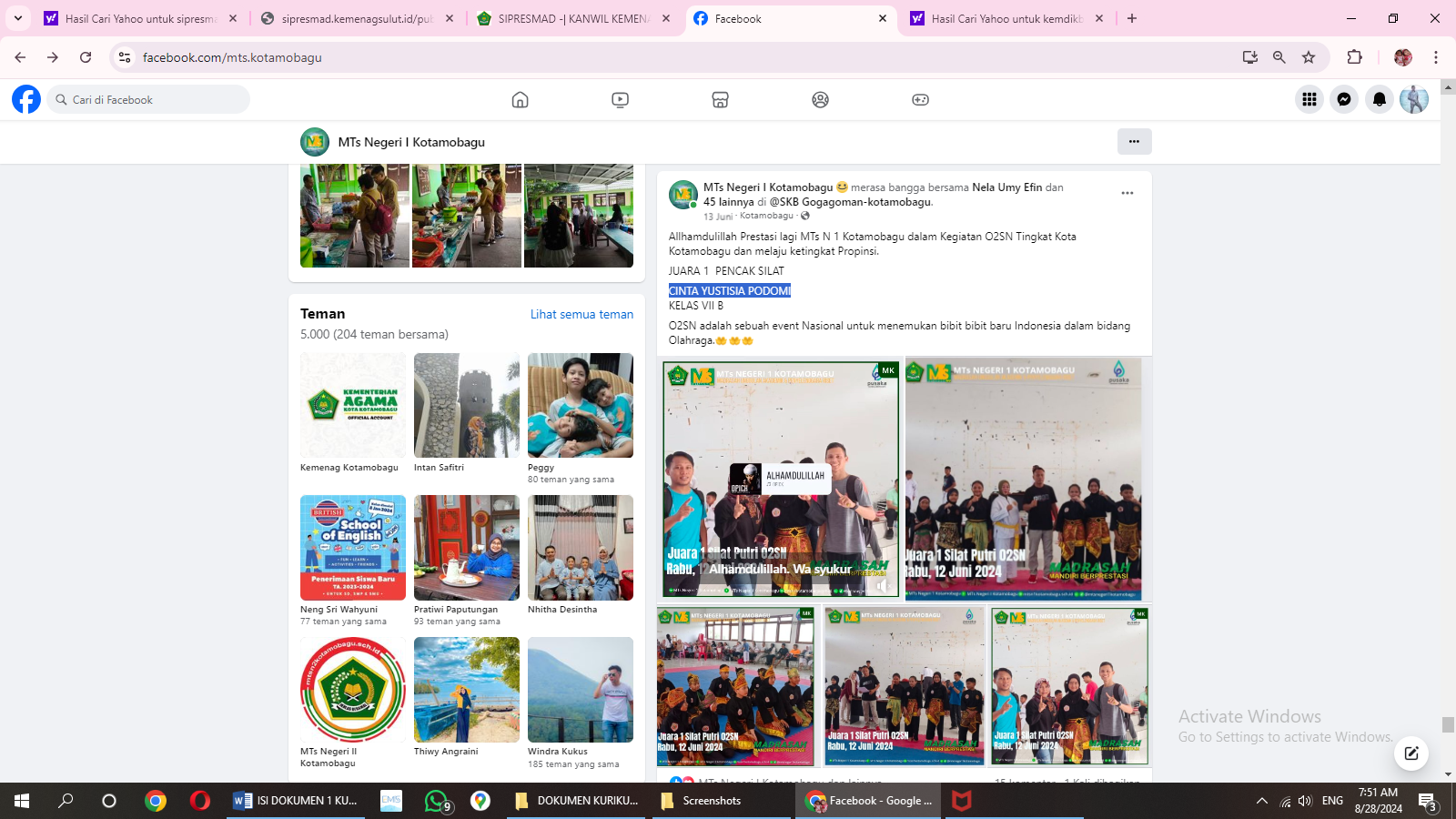Open Messenger chat icon
The height and width of the screenshot is (819, 1456).
pyautogui.click(x=1344, y=100)
